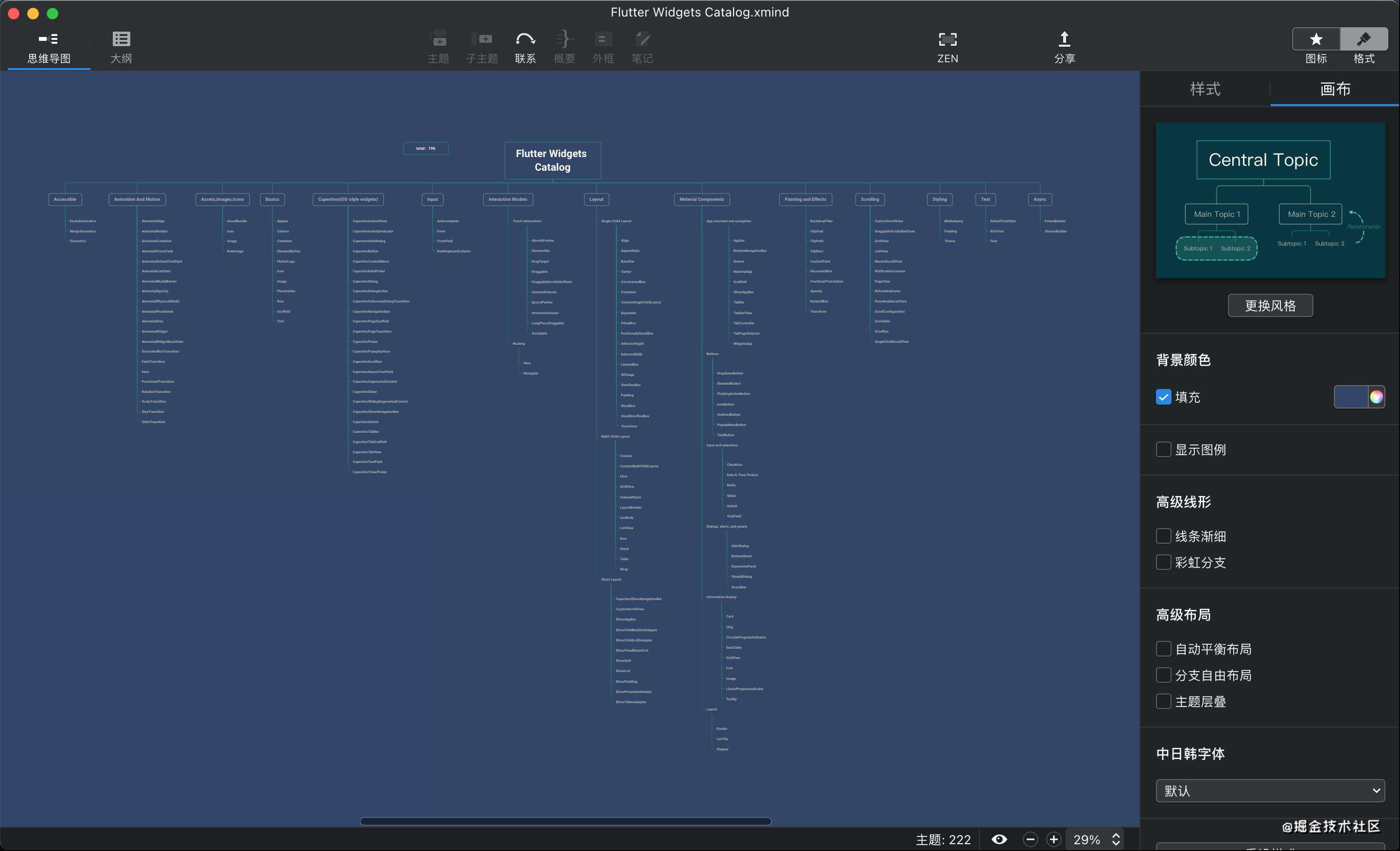Enable Free Branch Layout (分支自由布局)

pyautogui.click(x=1163, y=675)
